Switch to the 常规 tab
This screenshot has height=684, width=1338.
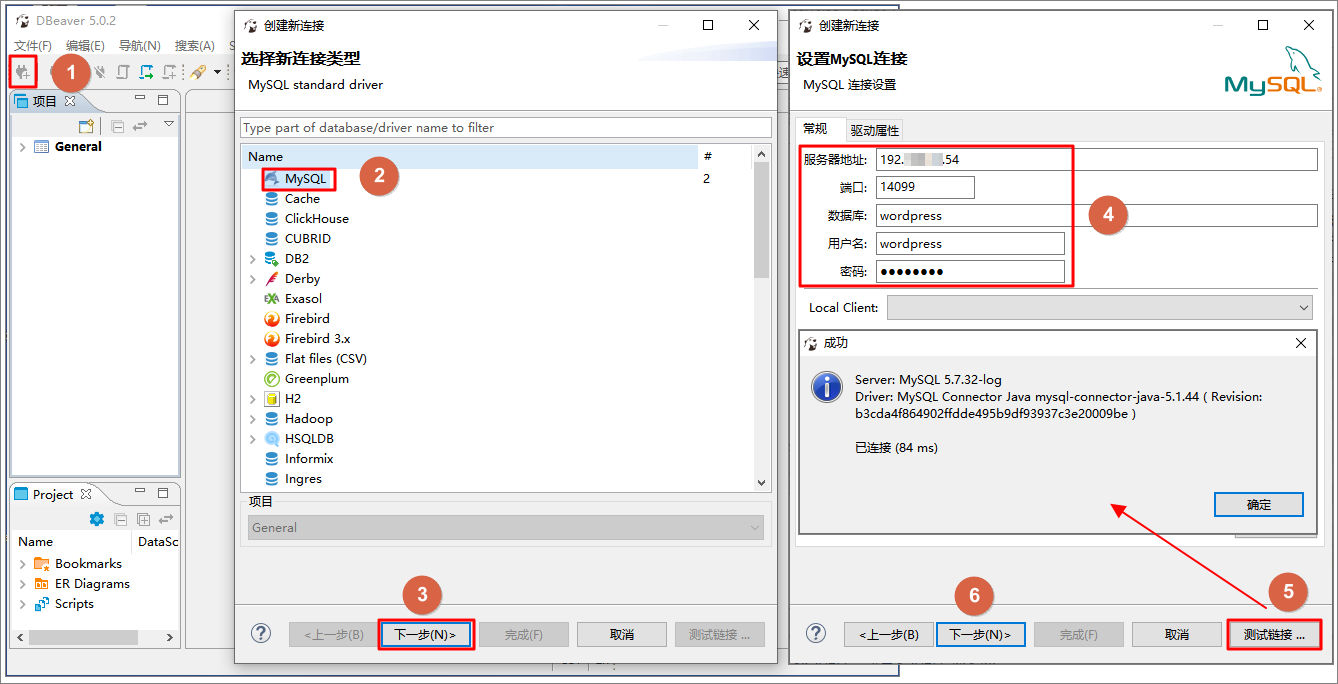815,129
